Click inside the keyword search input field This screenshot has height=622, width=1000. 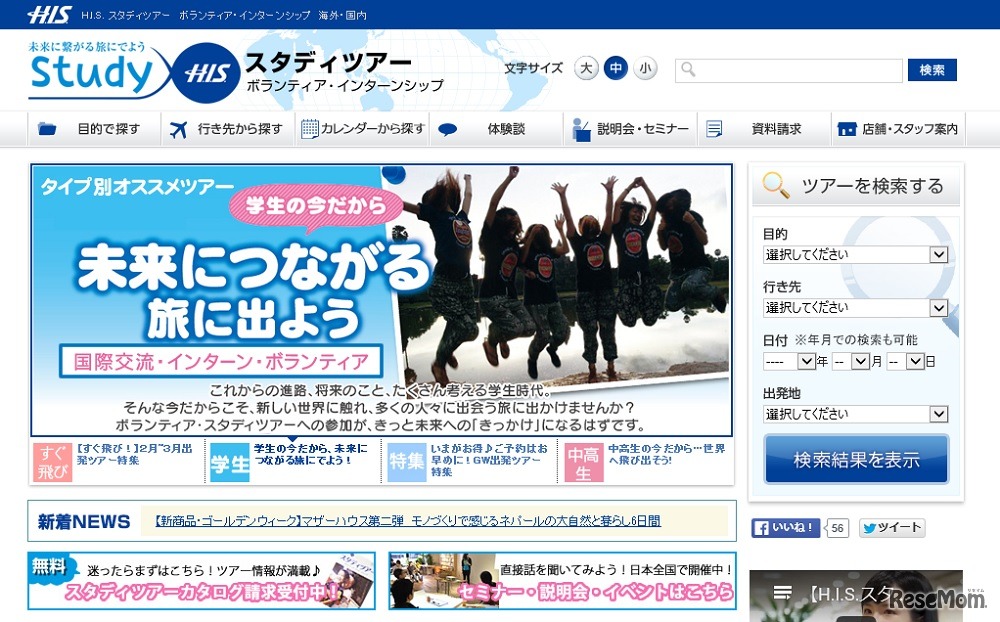pyautogui.click(x=790, y=70)
